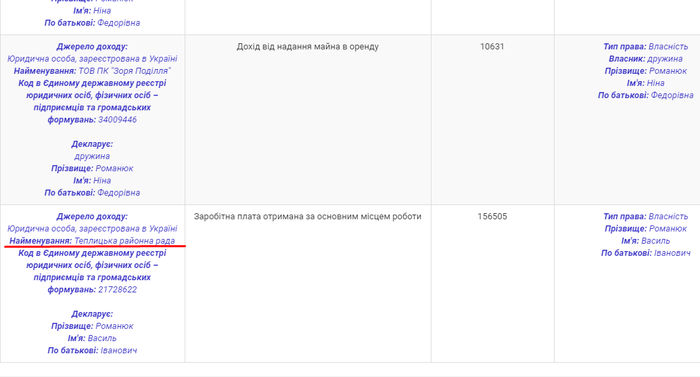This screenshot has width=700, height=377.
Task: Click 'Тип права: Власність' in the salary row
Action: (x=646, y=216)
